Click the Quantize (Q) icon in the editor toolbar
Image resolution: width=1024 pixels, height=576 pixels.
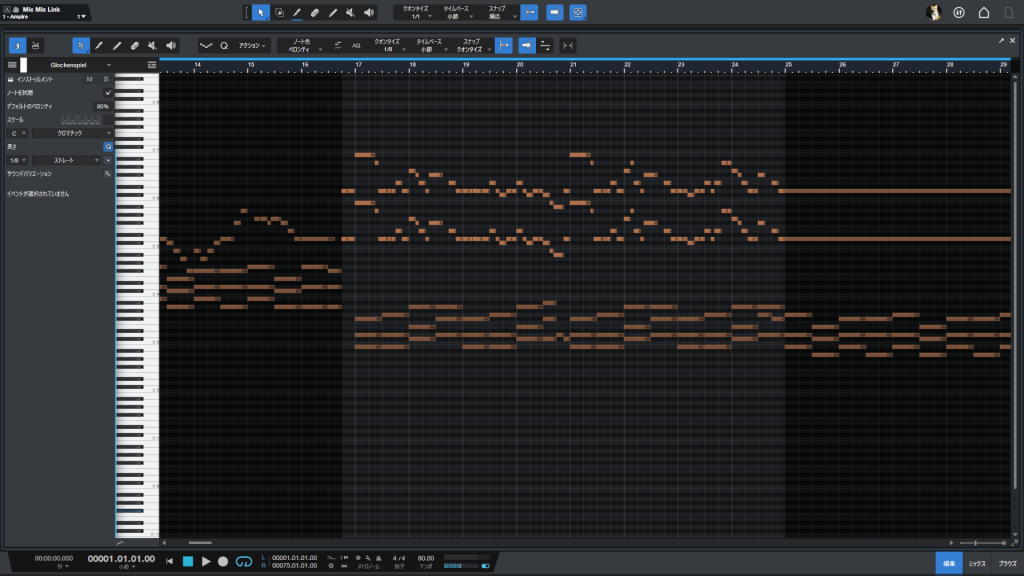tap(224, 45)
